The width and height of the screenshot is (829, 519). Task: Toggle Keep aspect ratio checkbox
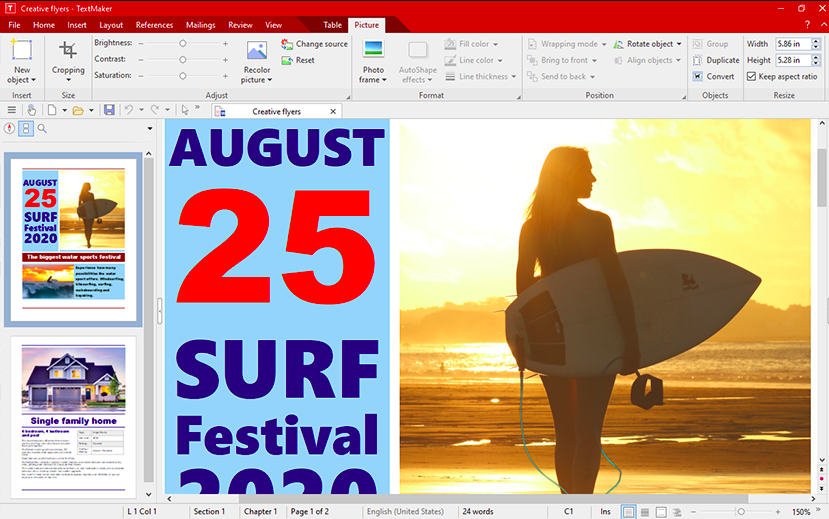coord(751,76)
